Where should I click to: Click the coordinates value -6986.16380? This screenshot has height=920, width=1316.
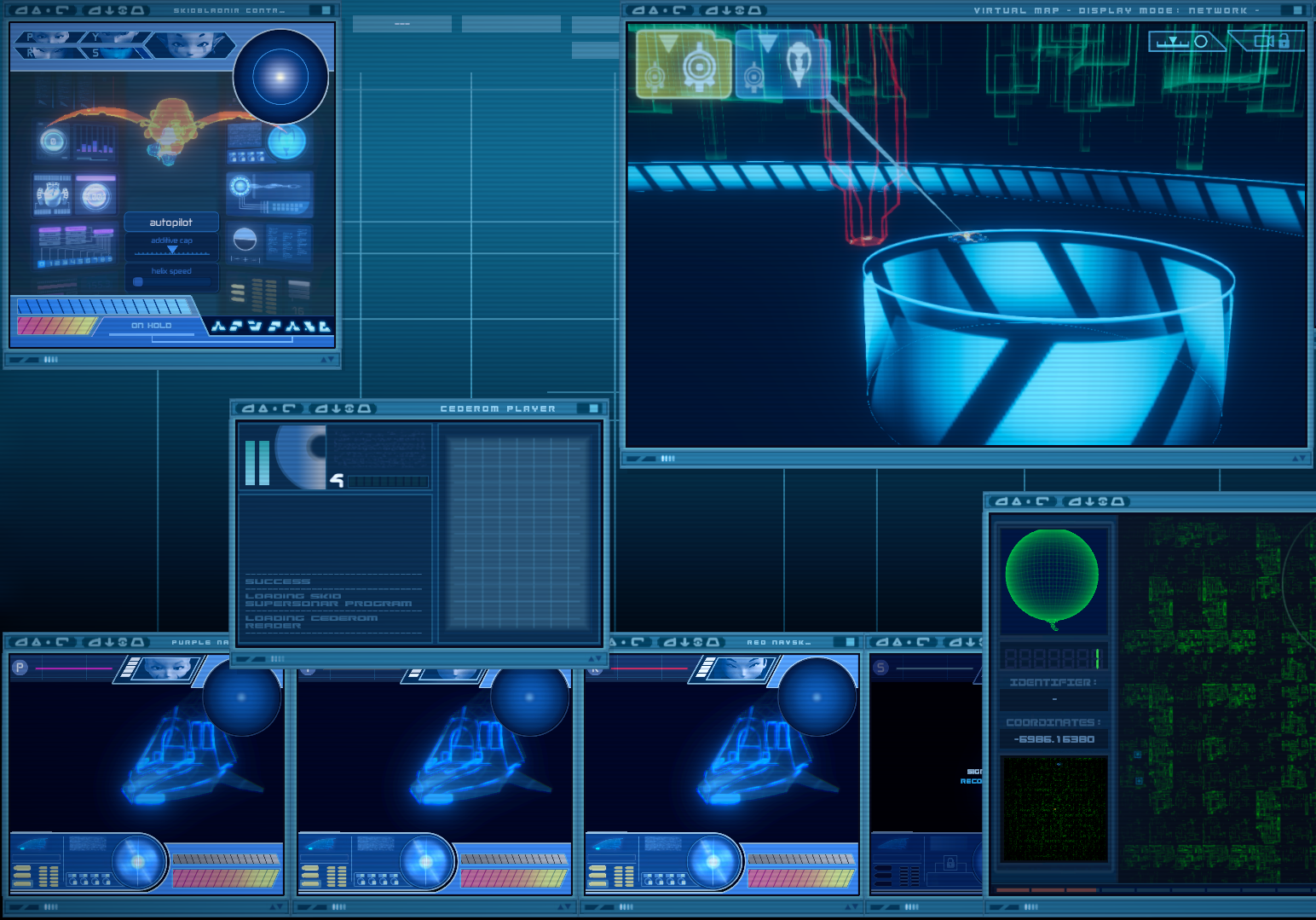point(1054,739)
